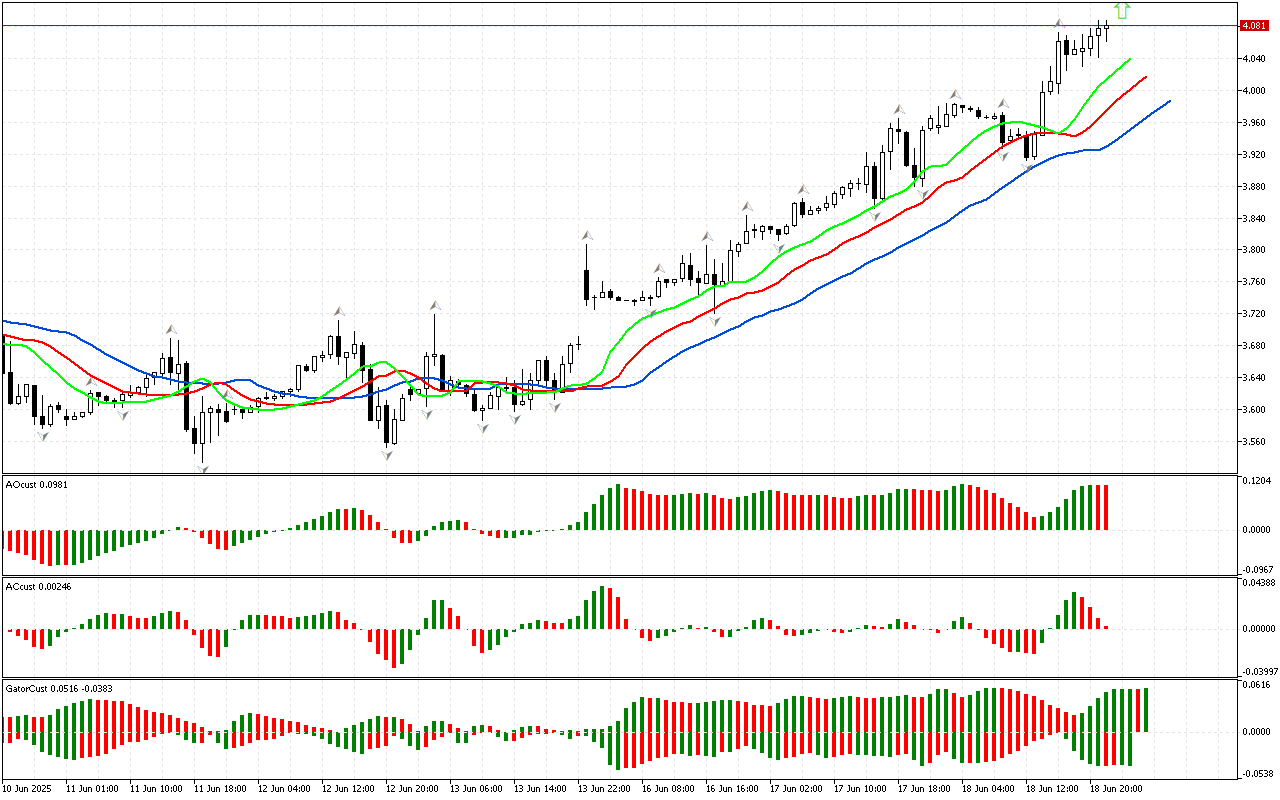Click the 10 Jun 2025 date label
The image size is (1280, 800).
click(x=30, y=788)
